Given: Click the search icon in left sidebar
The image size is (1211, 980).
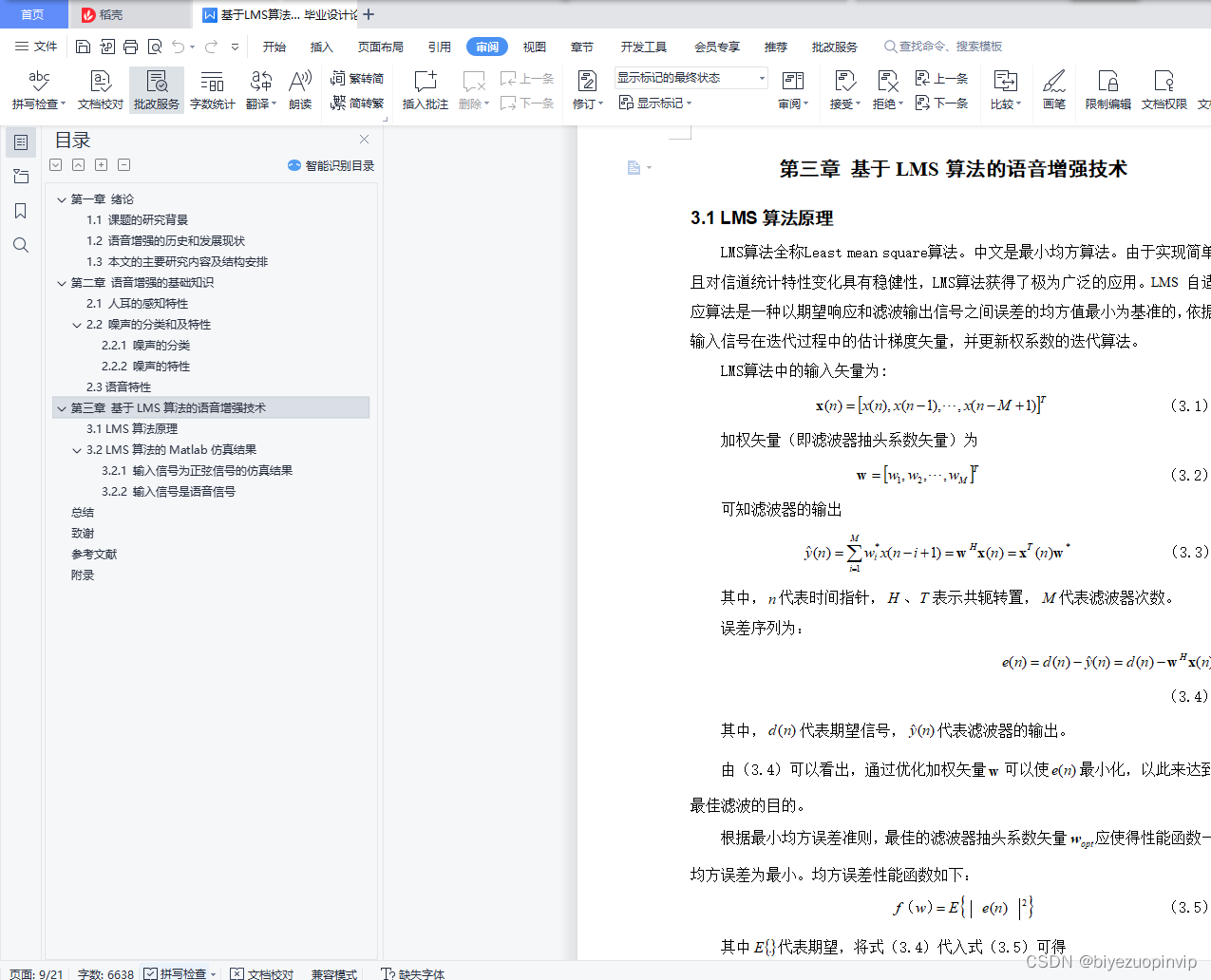Looking at the screenshot, I should [x=21, y=245].
